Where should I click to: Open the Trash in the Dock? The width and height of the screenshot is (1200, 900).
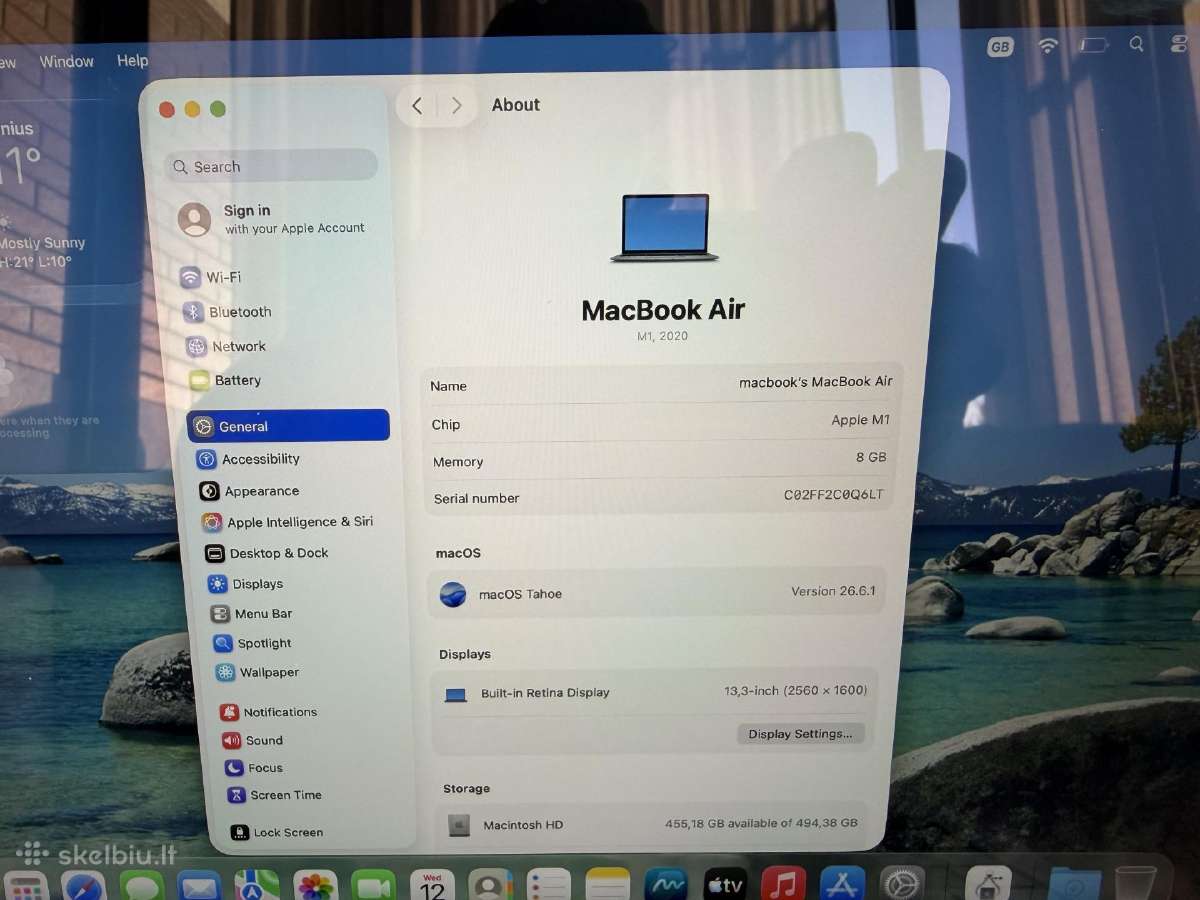(x=1135, y=883)
